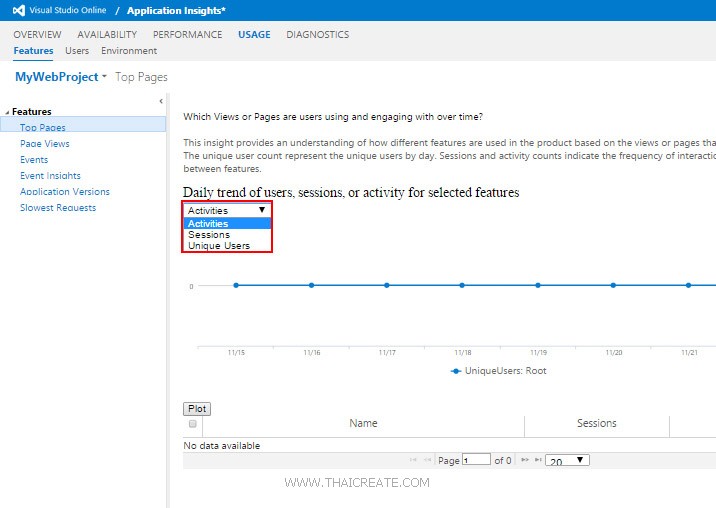Switch to the PERFORMANCE tab

[188, 35]
